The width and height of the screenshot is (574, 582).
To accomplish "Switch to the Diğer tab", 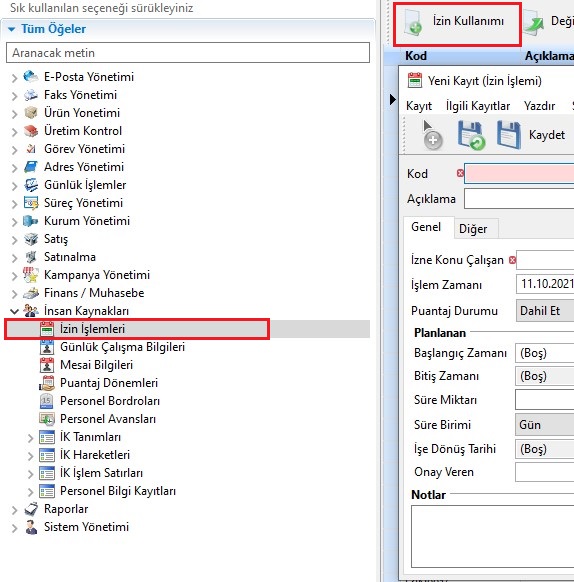I will 473,229.
